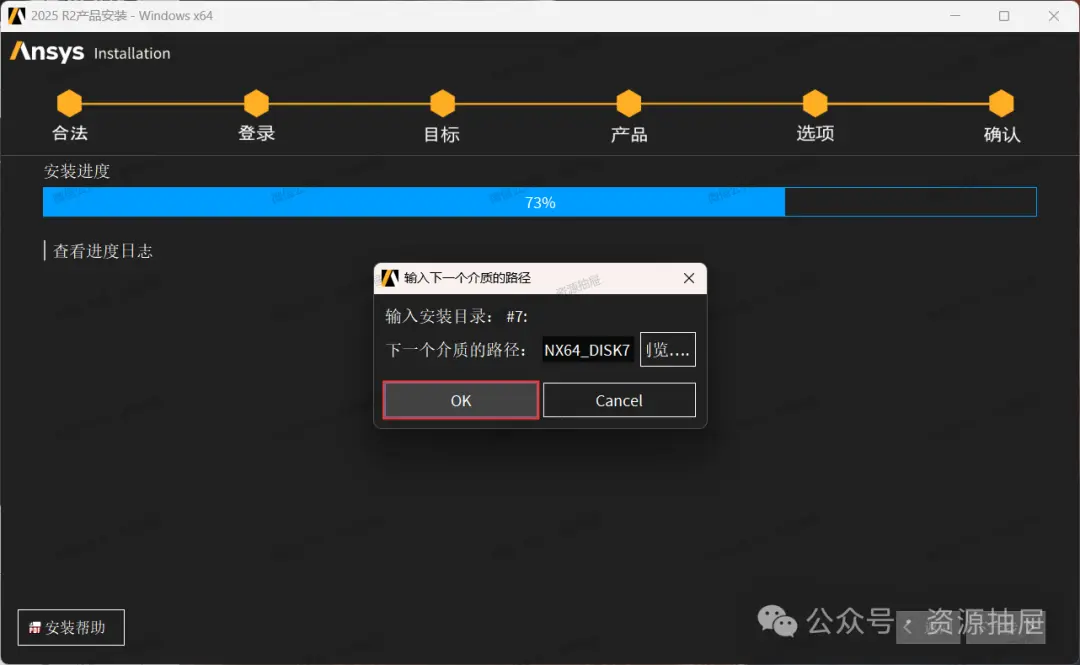Click the 选项 step hexagon icon

click(x=815, y=103)
